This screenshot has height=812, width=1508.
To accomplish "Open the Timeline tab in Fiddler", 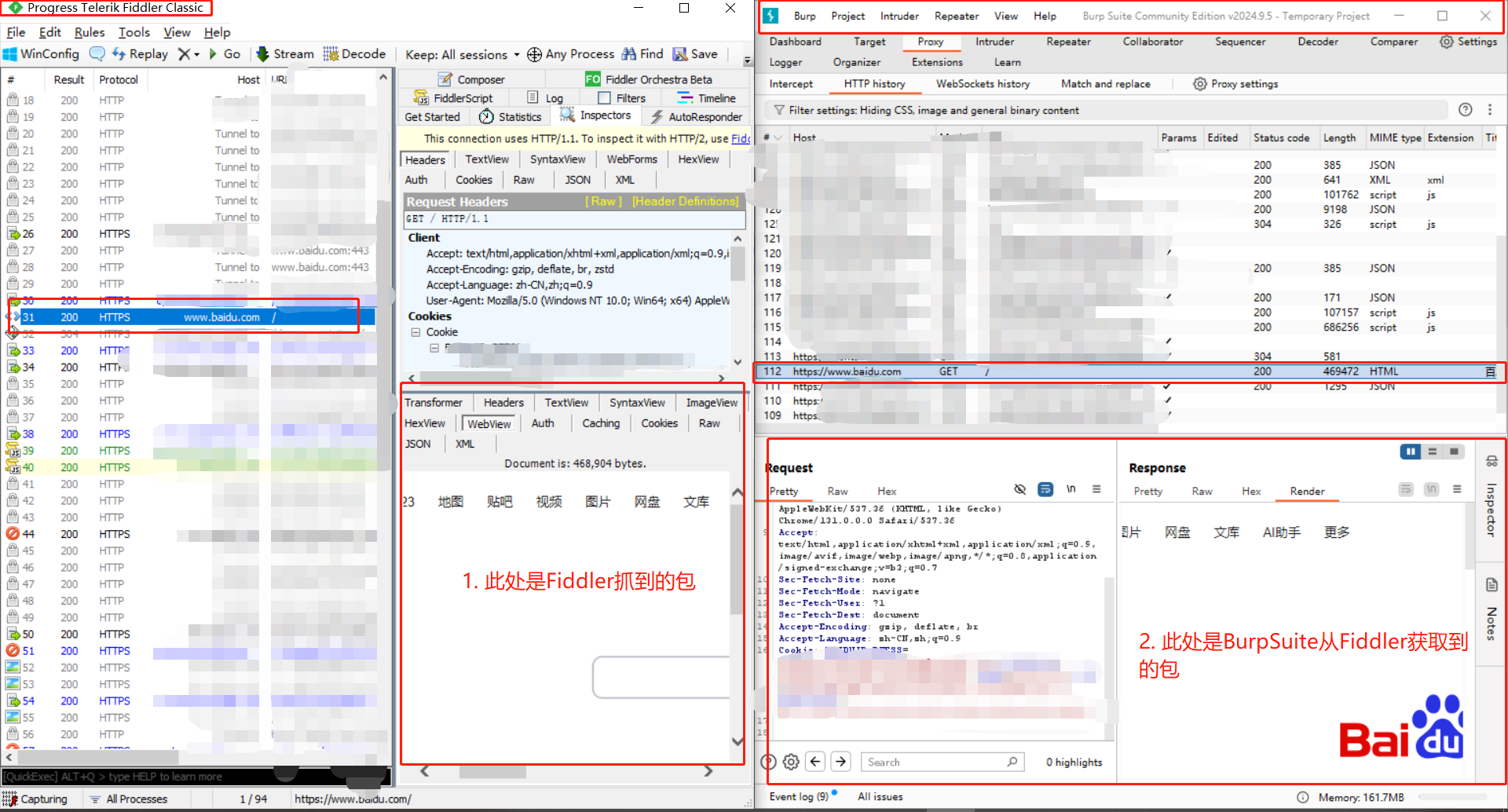I will [707, 98].
